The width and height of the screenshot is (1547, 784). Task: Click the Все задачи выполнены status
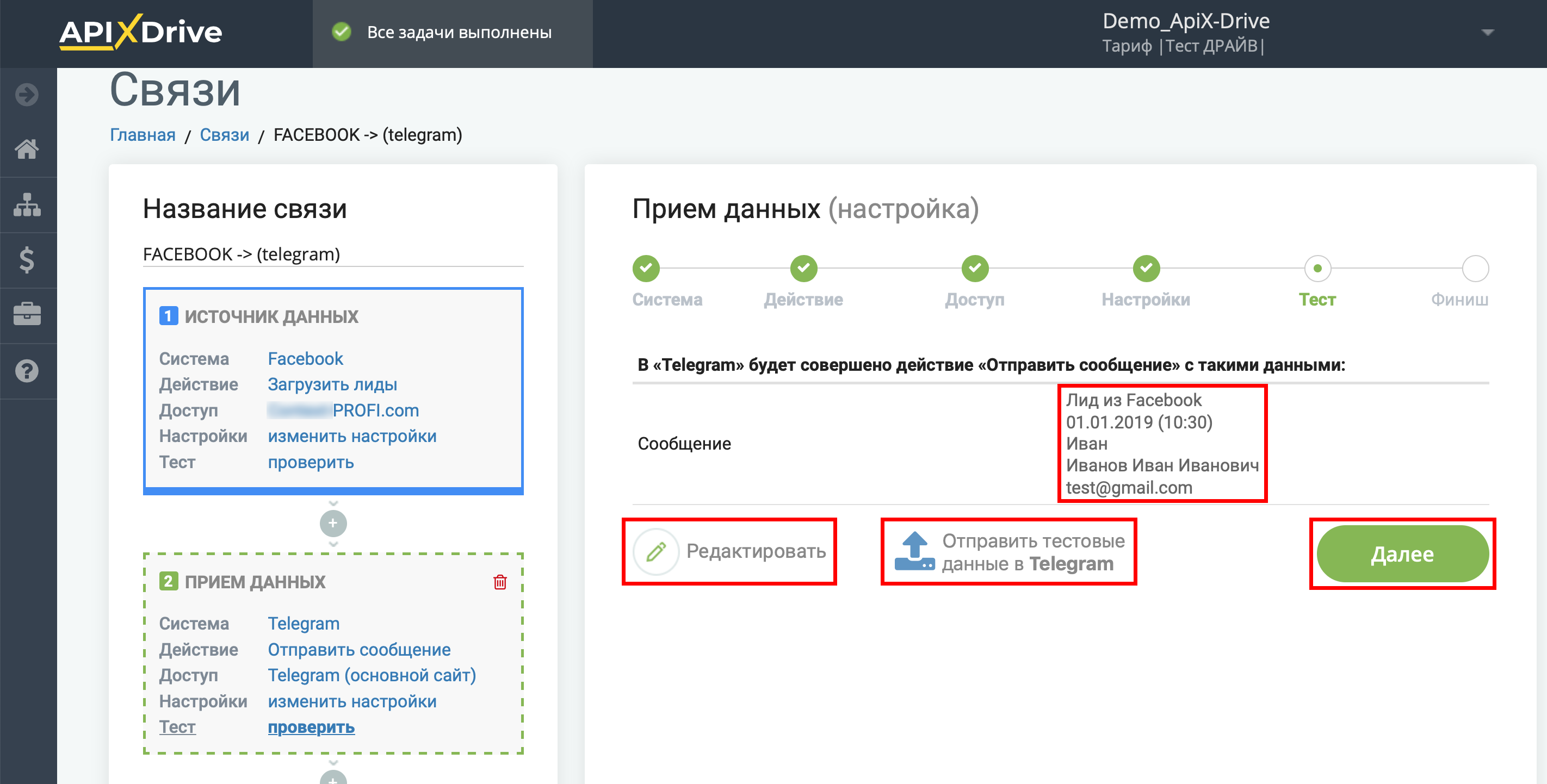pos(460,32)
